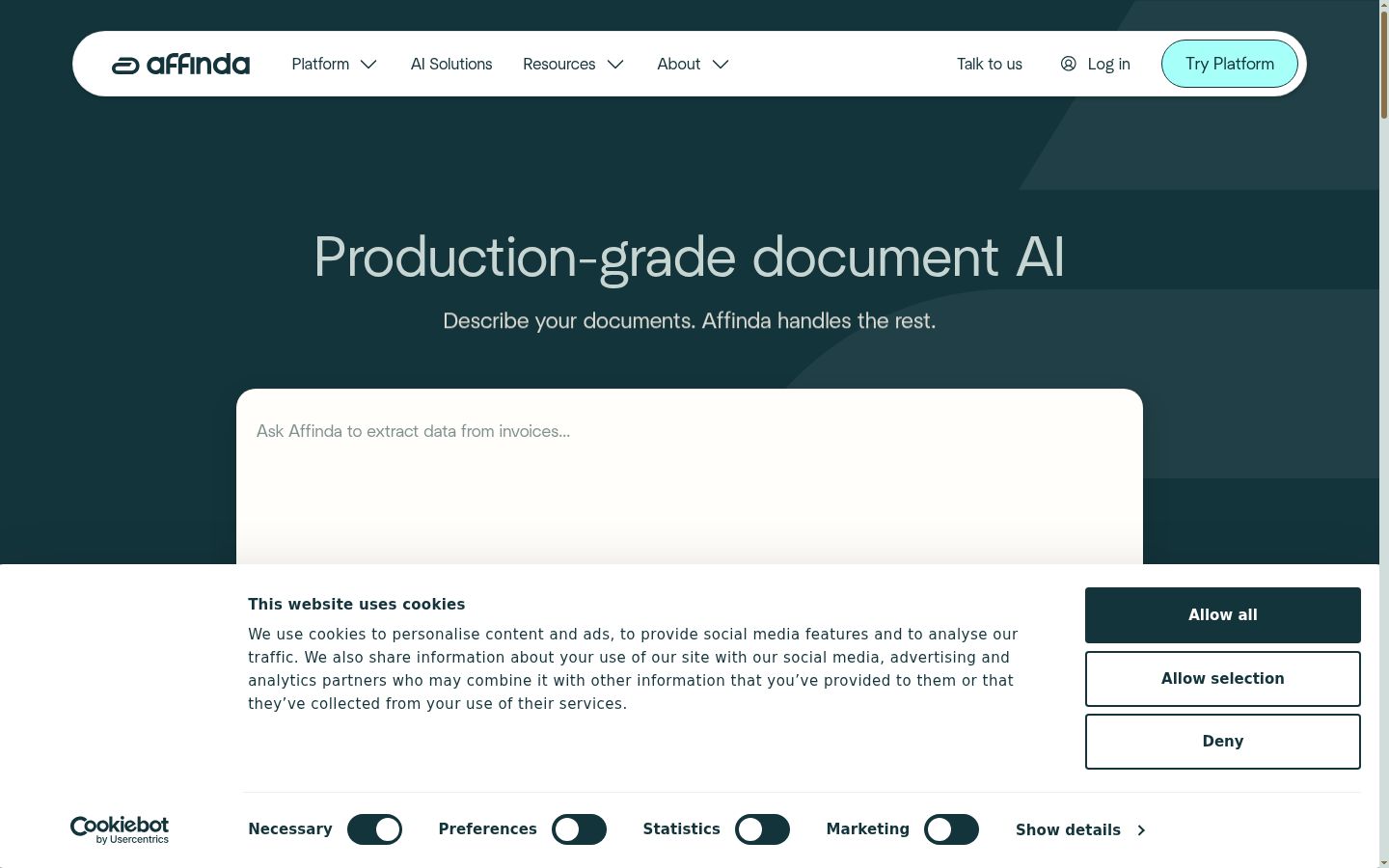Expand the Platform dropdown menu
Image resolution: width=1389 pixels, height=868 pixels.
(334, 65)
